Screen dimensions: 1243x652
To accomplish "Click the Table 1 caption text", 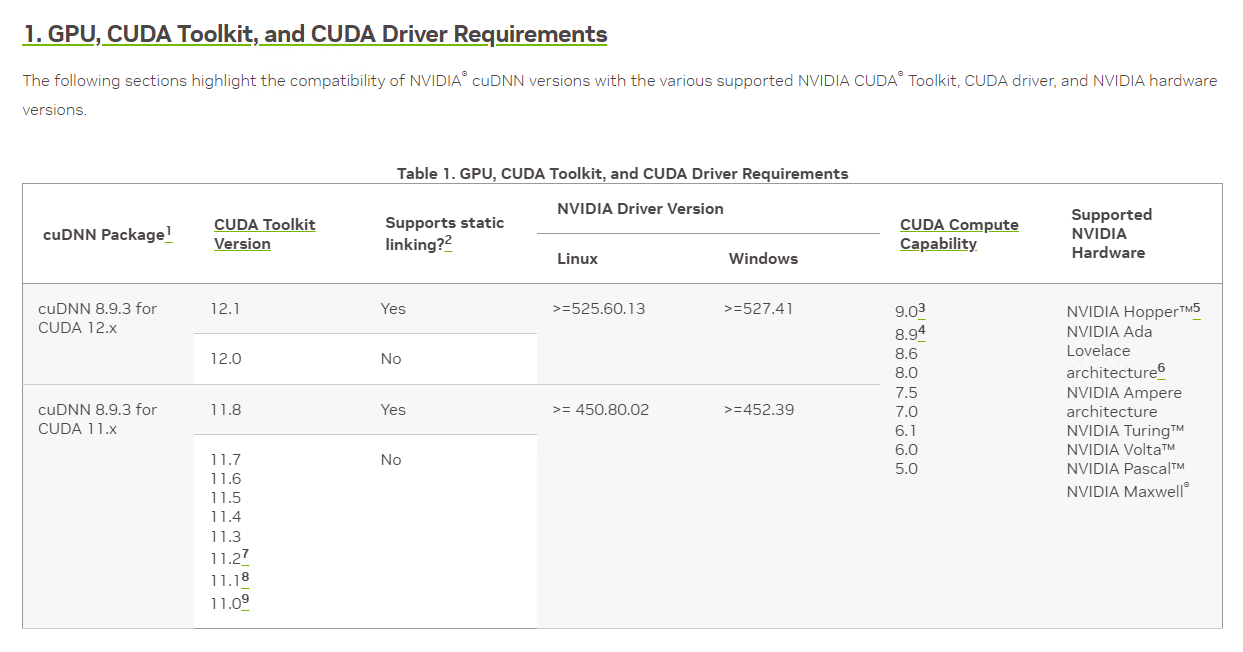I will [x=622, y=174].
